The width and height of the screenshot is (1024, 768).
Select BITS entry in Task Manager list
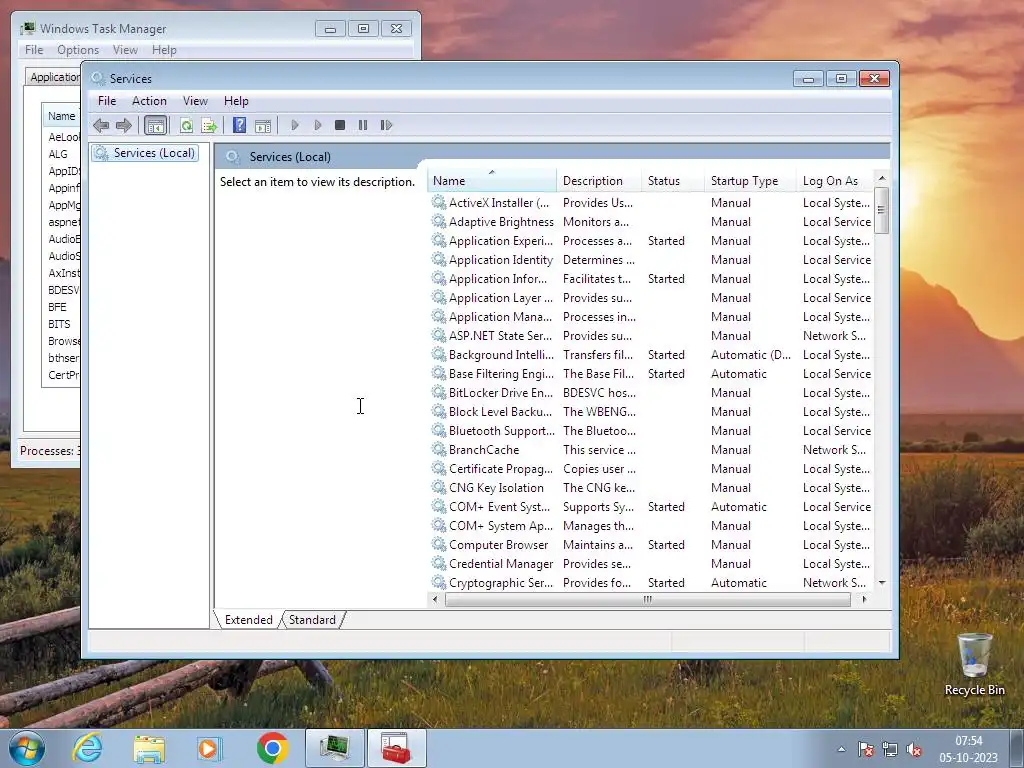(x=59, y=324)
